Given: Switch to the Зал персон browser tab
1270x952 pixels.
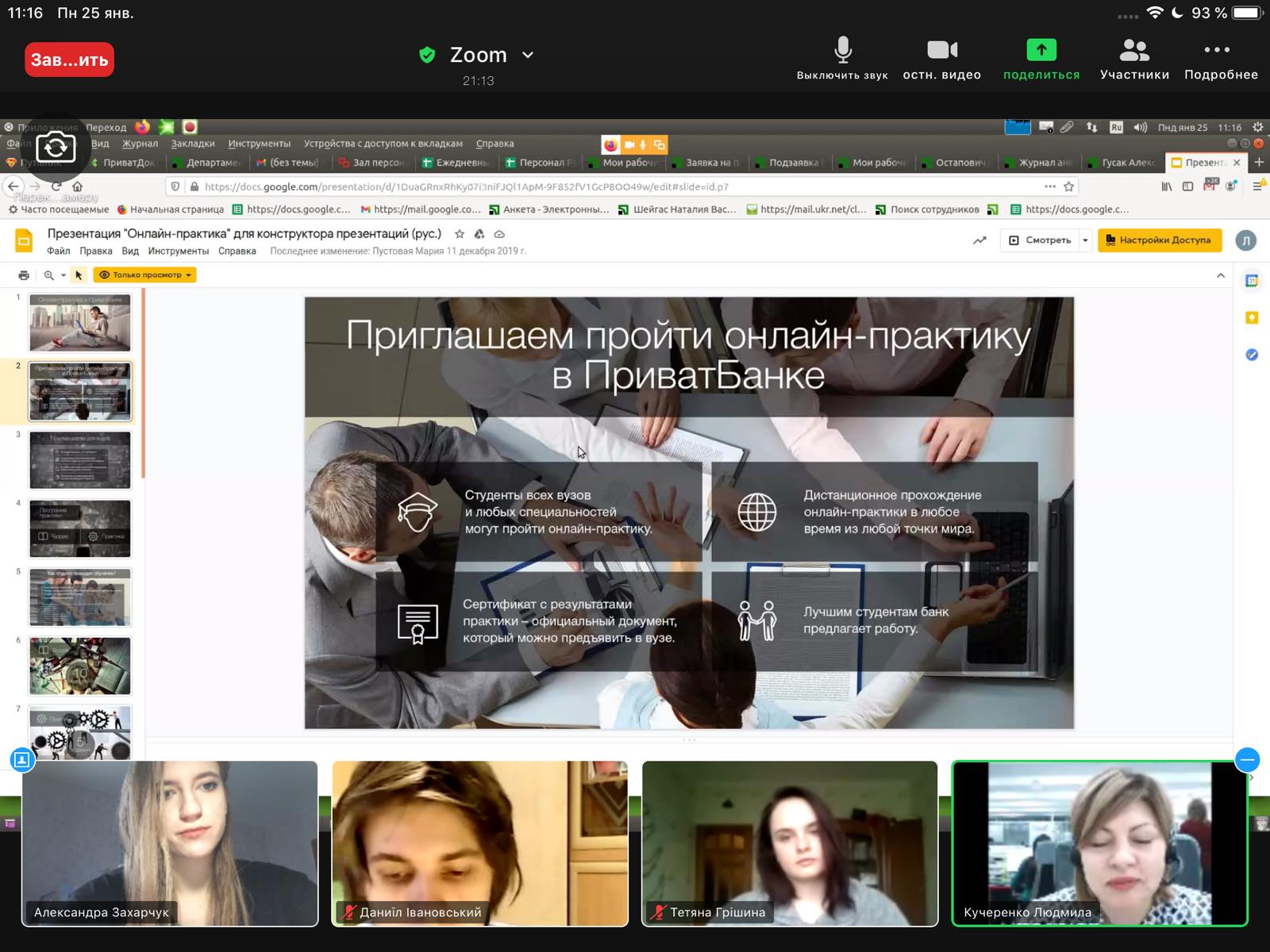Looking at the screenshot, I should [x=373, y=163].
